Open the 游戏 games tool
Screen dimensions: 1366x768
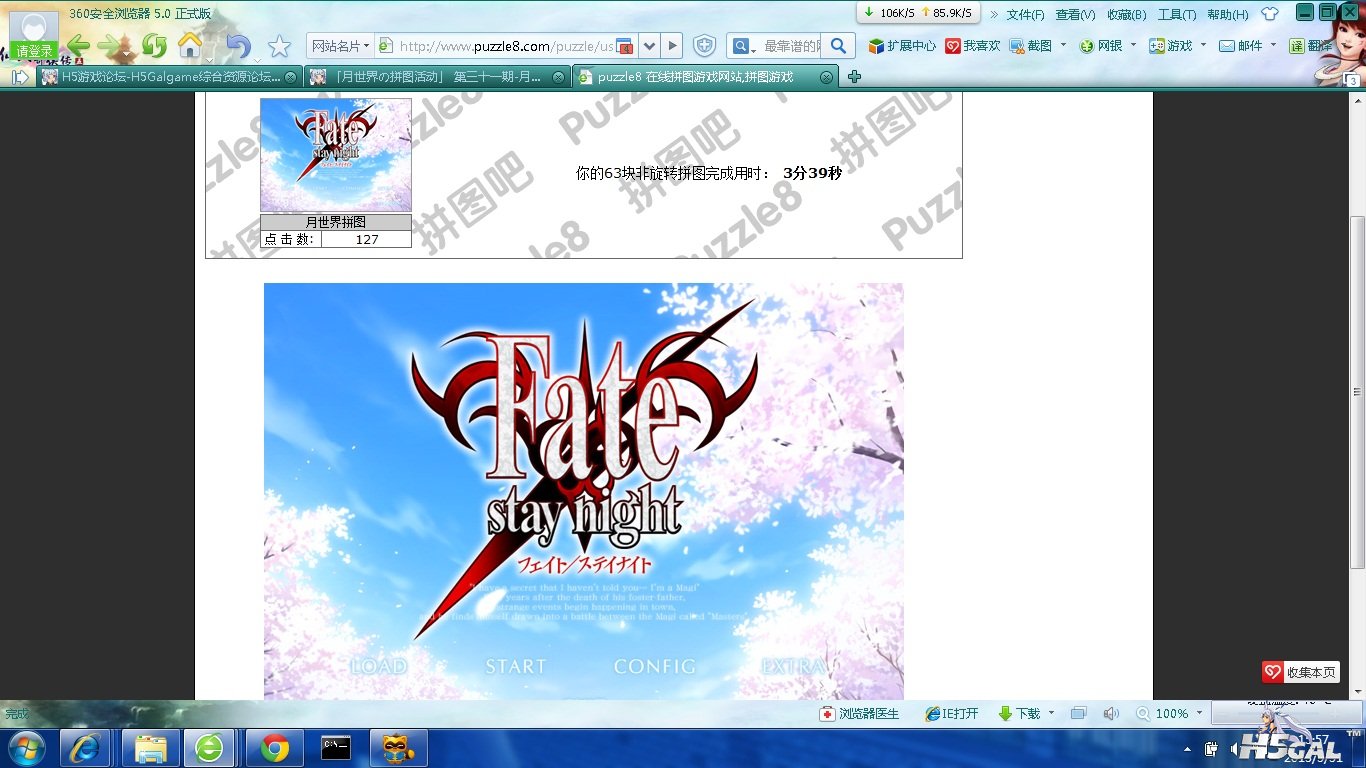point(1171,46)
